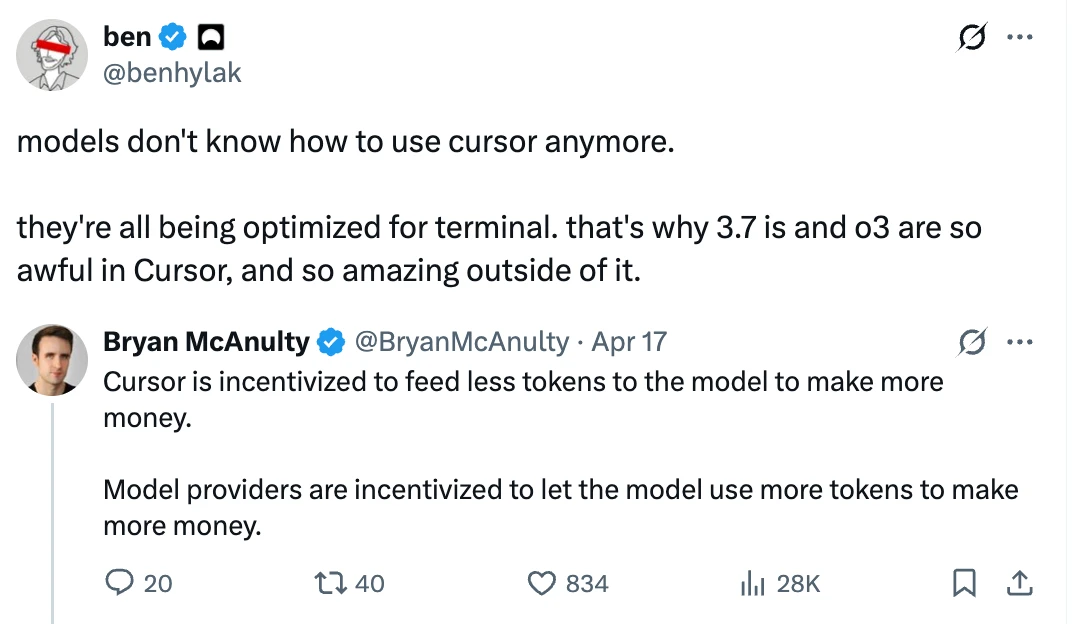
Task: Click the Apr 17 timestamp link
Action: (629, 342)
